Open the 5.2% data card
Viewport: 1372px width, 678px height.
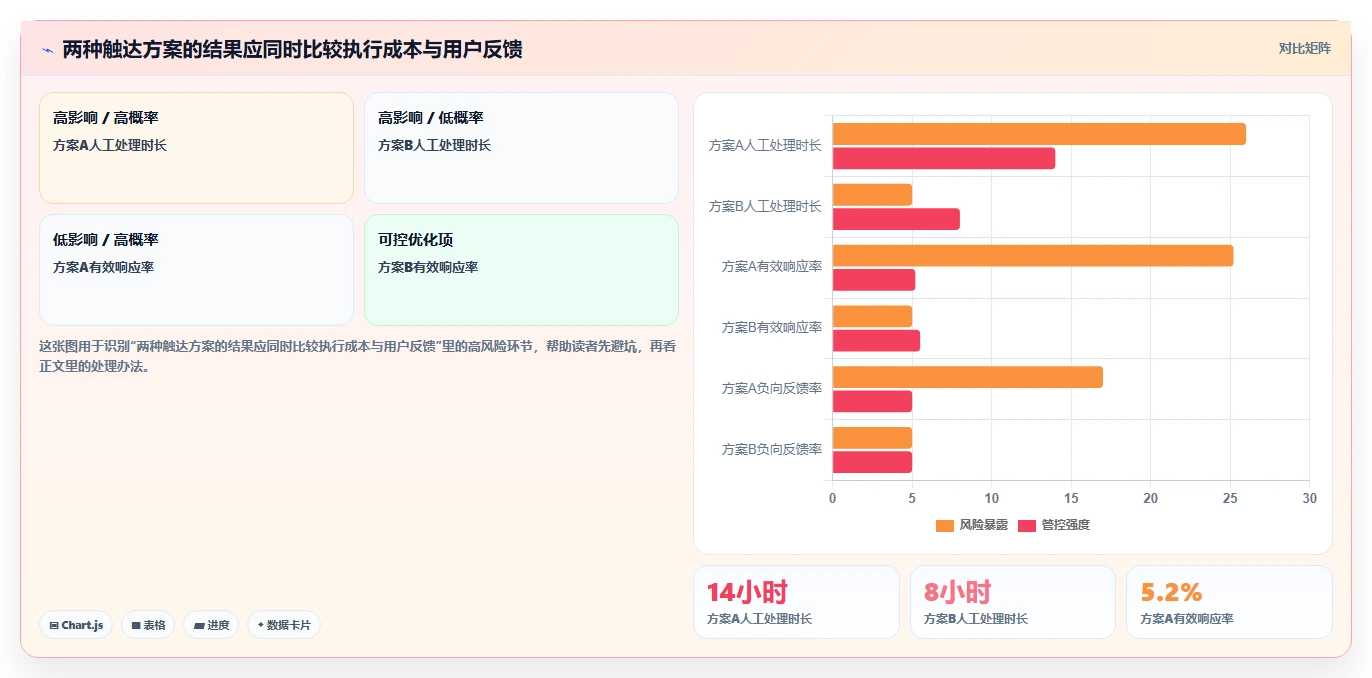(1229, 602)
